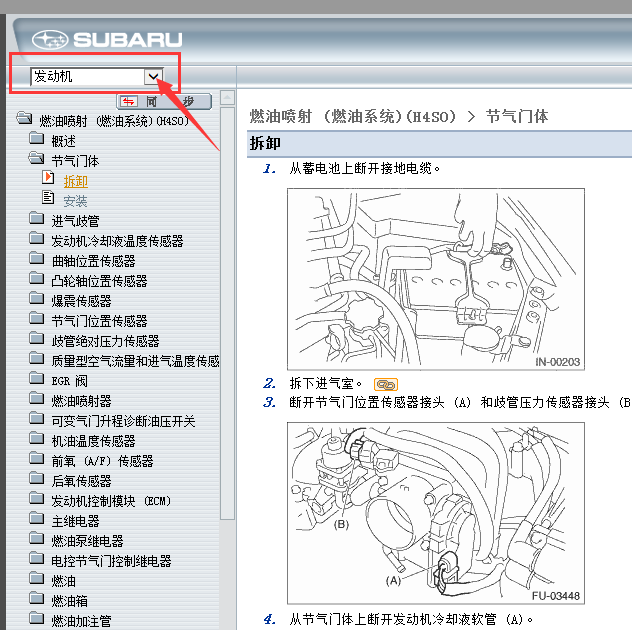Select the 燃油泵继电器 folder
Image resolution: width=632 pixels, height=630 pixels.
(87, 541)
